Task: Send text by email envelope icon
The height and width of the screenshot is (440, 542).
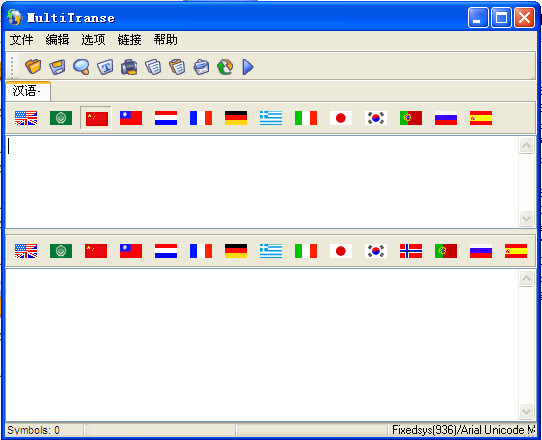Action: pos(201,67)
